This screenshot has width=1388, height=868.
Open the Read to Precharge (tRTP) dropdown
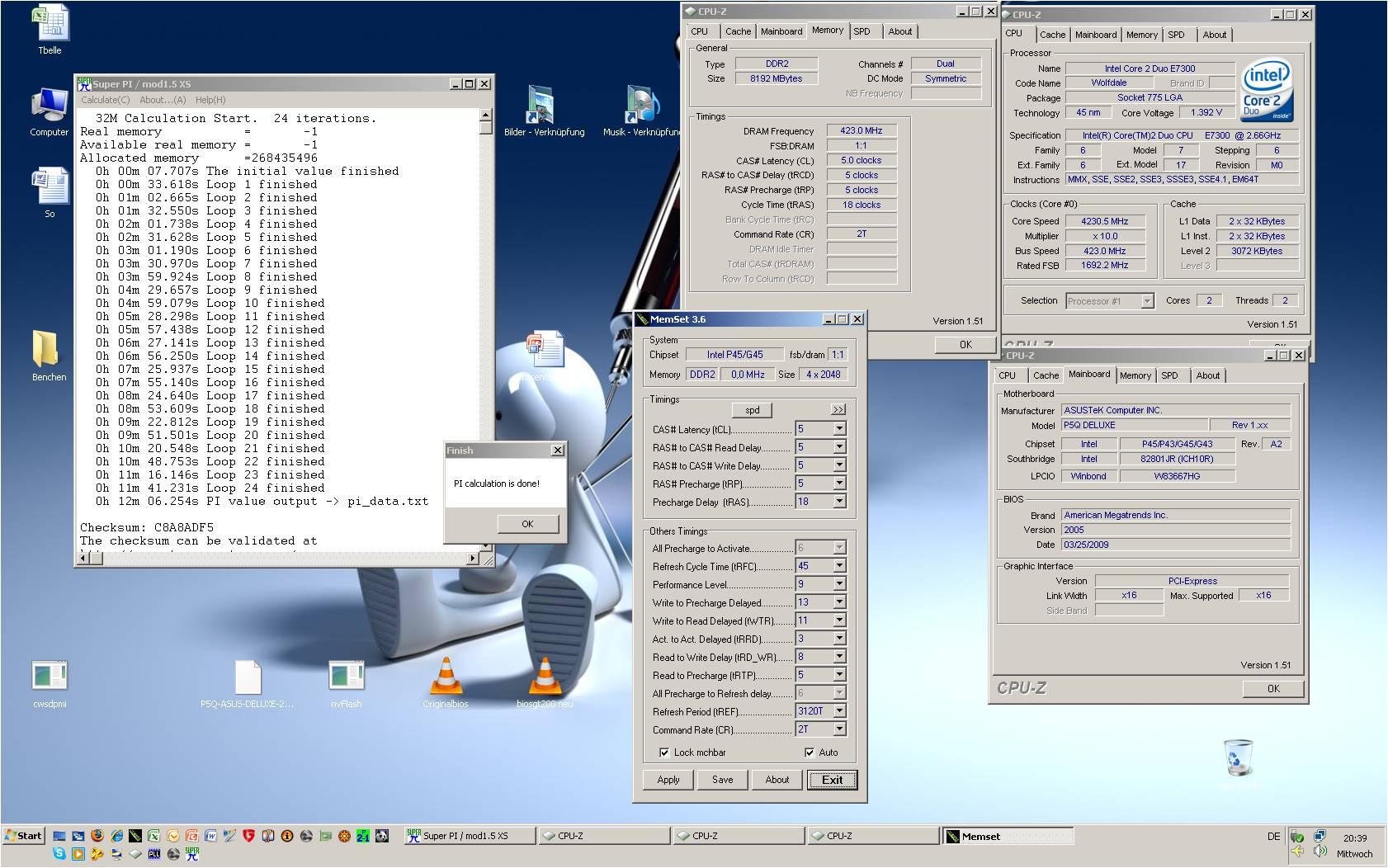coord(839,675)
